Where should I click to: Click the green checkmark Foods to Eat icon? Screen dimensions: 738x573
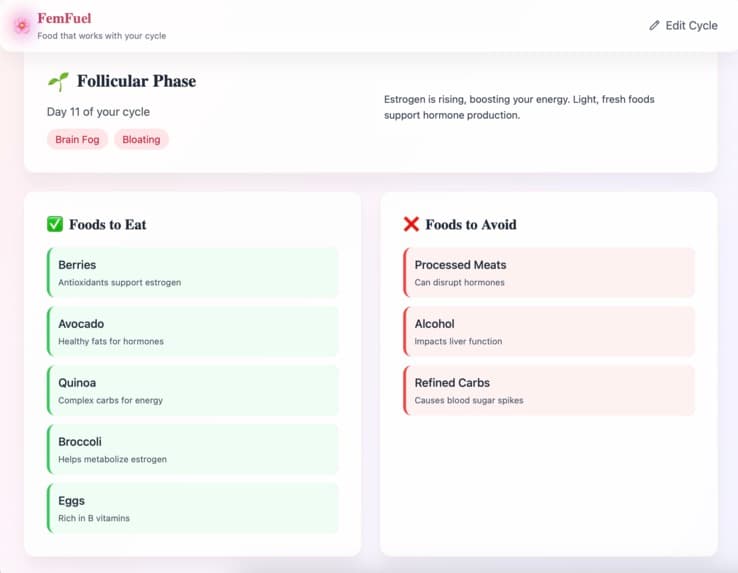[55, 224]
